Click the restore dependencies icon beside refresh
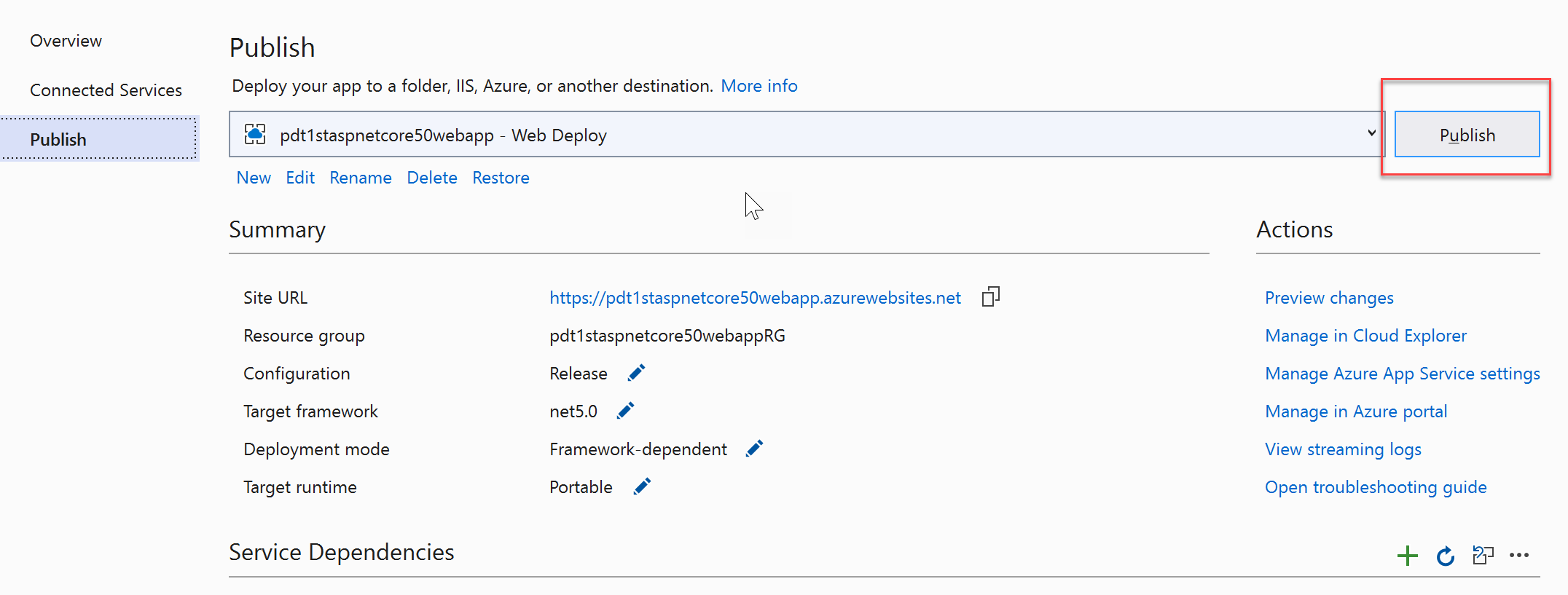This screenshot has width=1568, height=595. [1482, 556]
